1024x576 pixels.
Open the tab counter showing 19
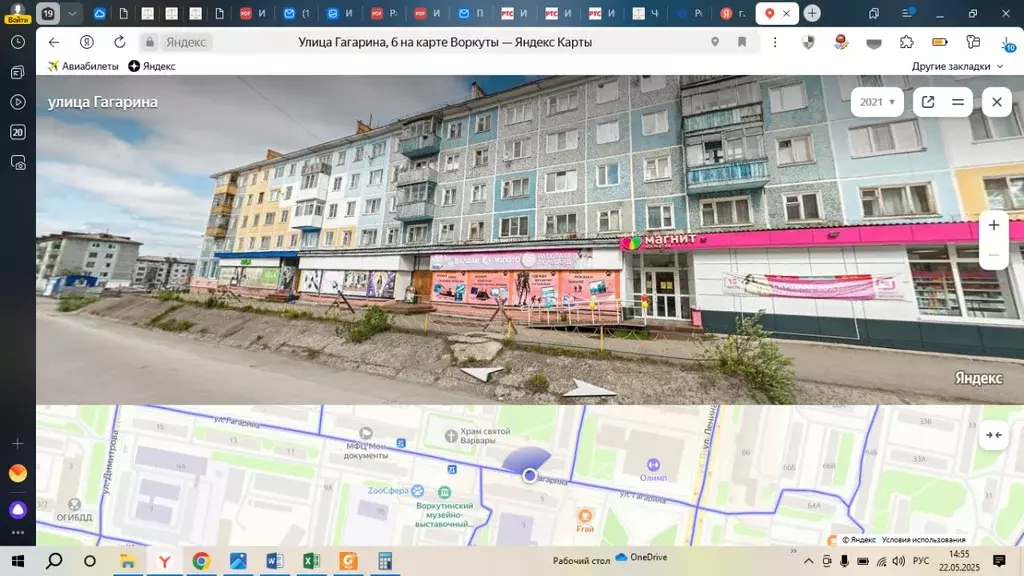point(48,13)
